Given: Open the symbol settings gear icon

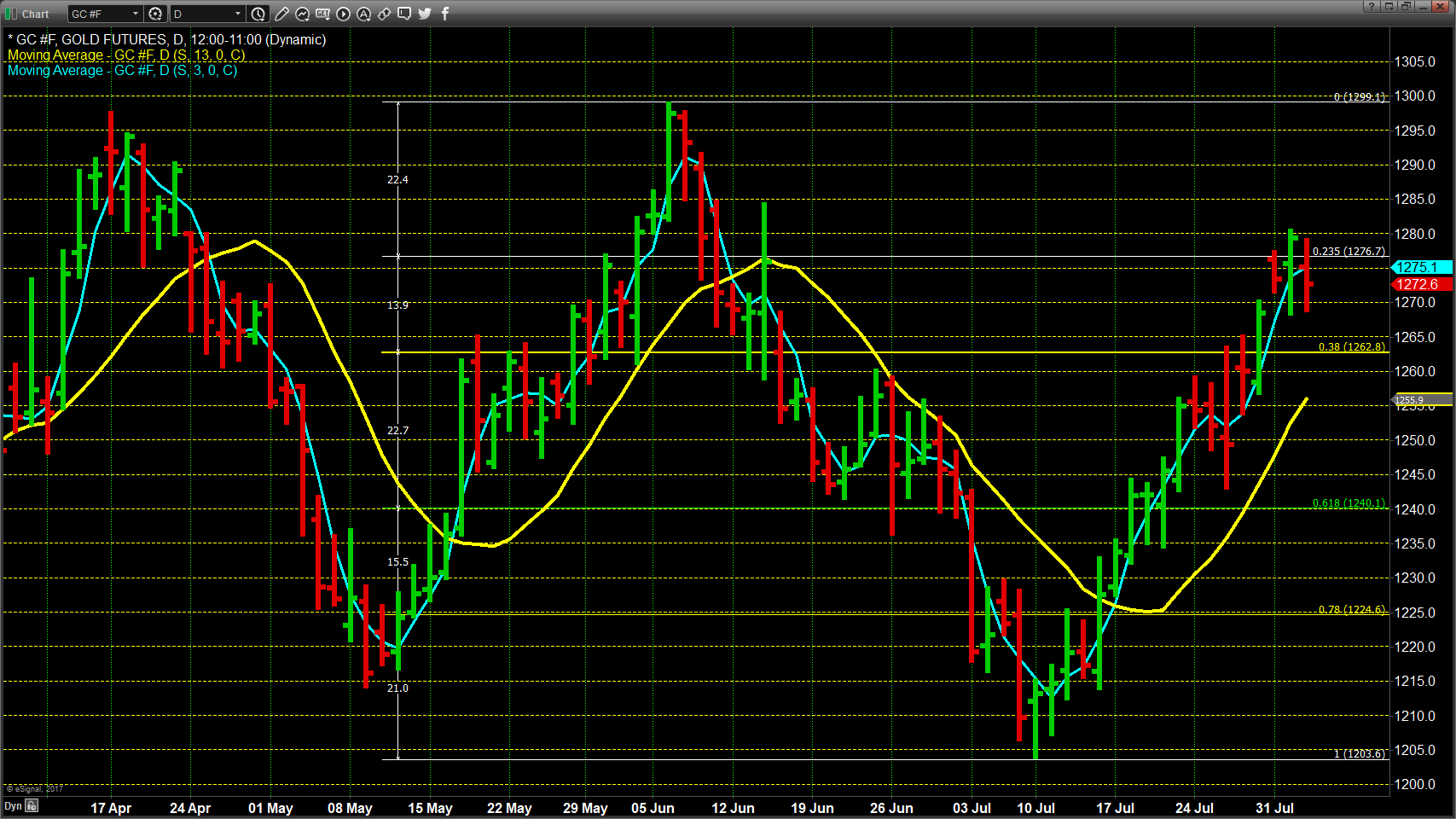Looking at the screenshot, I should tap(155, 14).
